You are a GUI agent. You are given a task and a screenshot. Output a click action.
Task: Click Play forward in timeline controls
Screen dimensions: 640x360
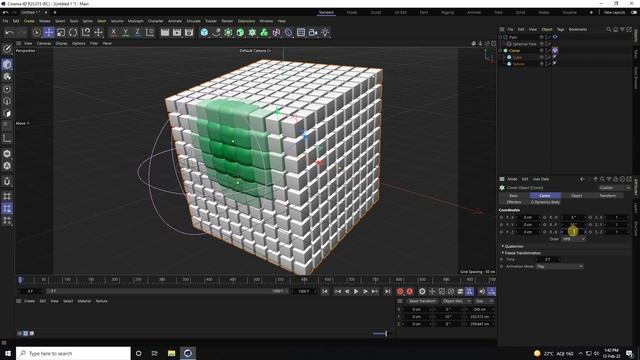click(x=356, y=291)
